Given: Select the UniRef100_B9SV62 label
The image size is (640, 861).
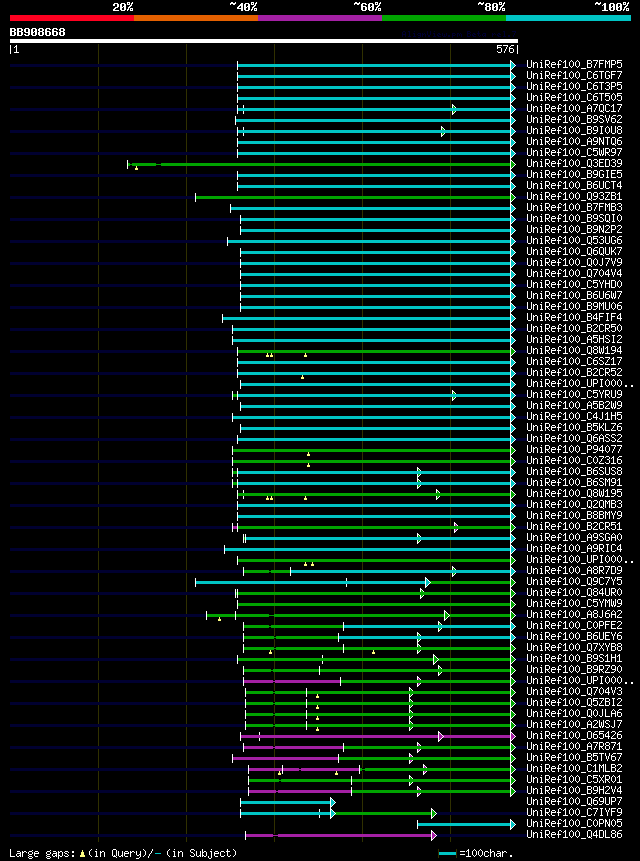Looking at the screenshot, I should (x=574, y=119).
